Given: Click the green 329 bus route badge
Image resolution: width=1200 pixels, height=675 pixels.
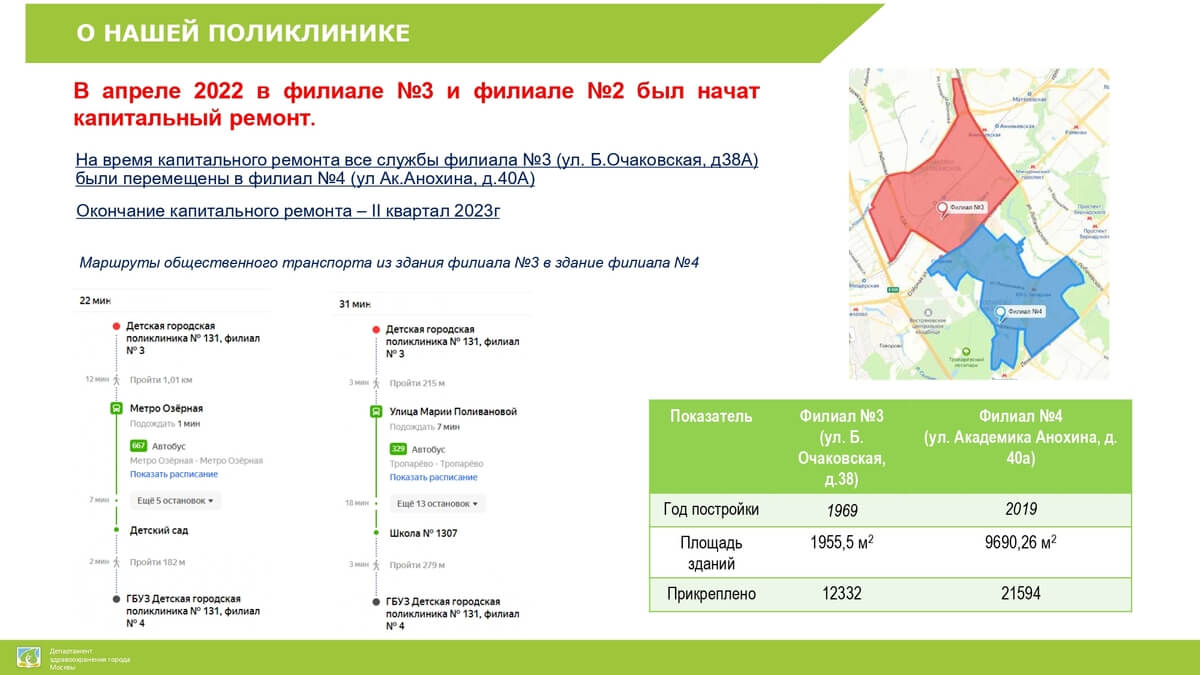Looking at the screenshot, I should tap(397, 449).
